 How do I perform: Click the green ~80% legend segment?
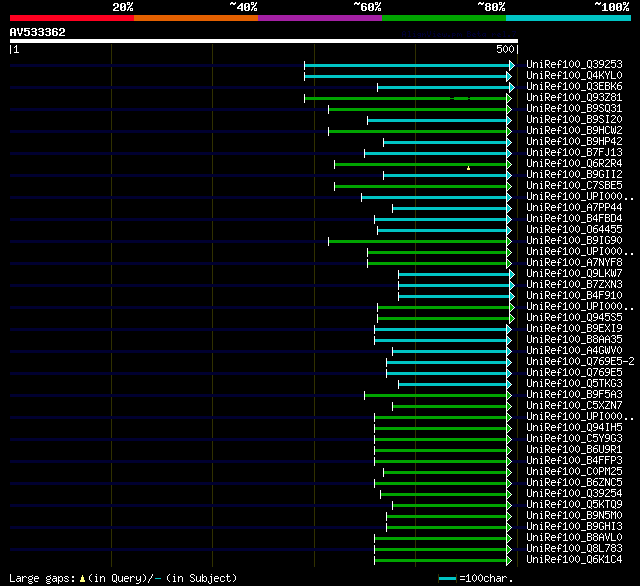tap(444, 18)
